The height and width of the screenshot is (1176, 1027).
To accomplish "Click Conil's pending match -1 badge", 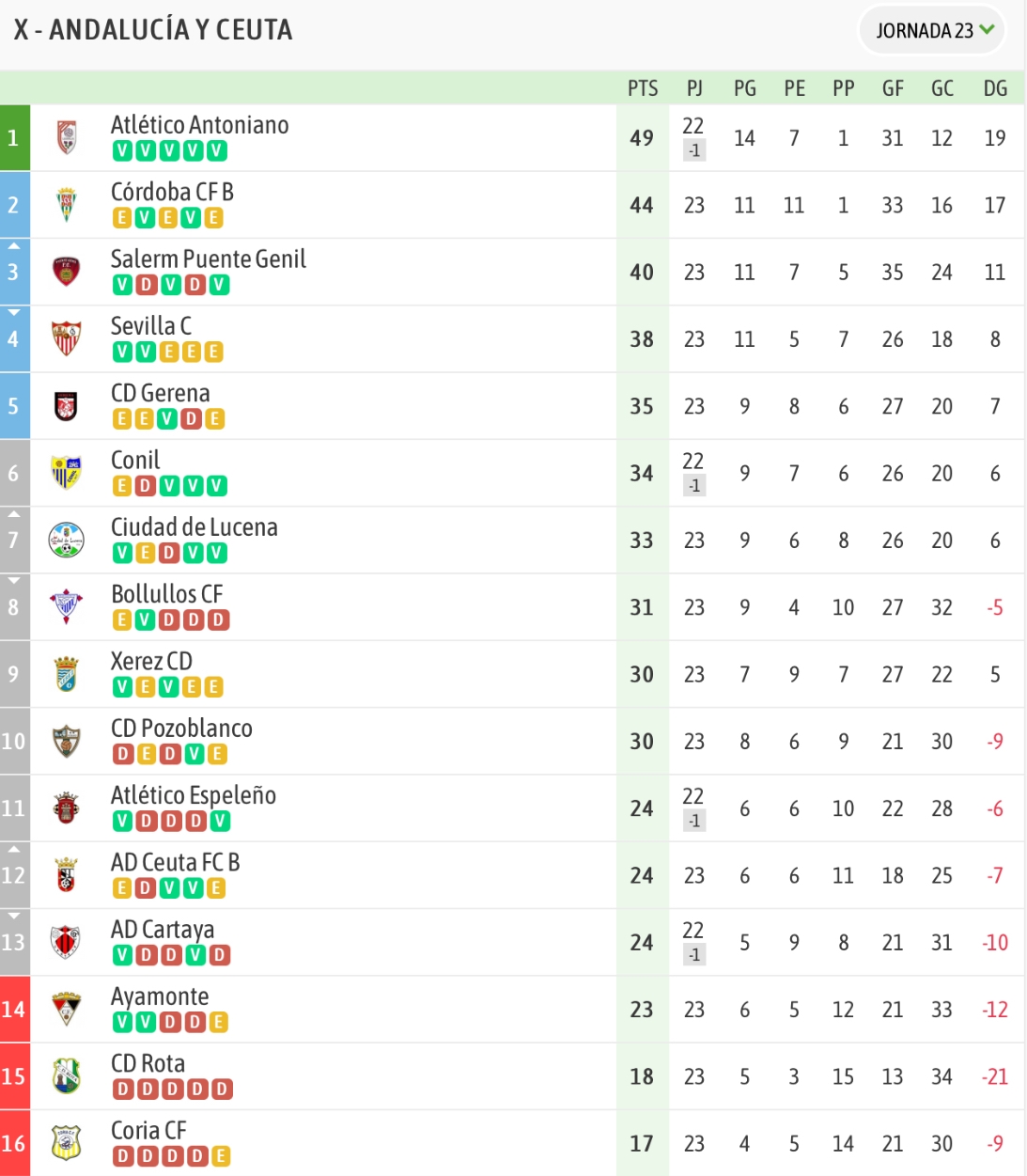I will tap(694, 486).
